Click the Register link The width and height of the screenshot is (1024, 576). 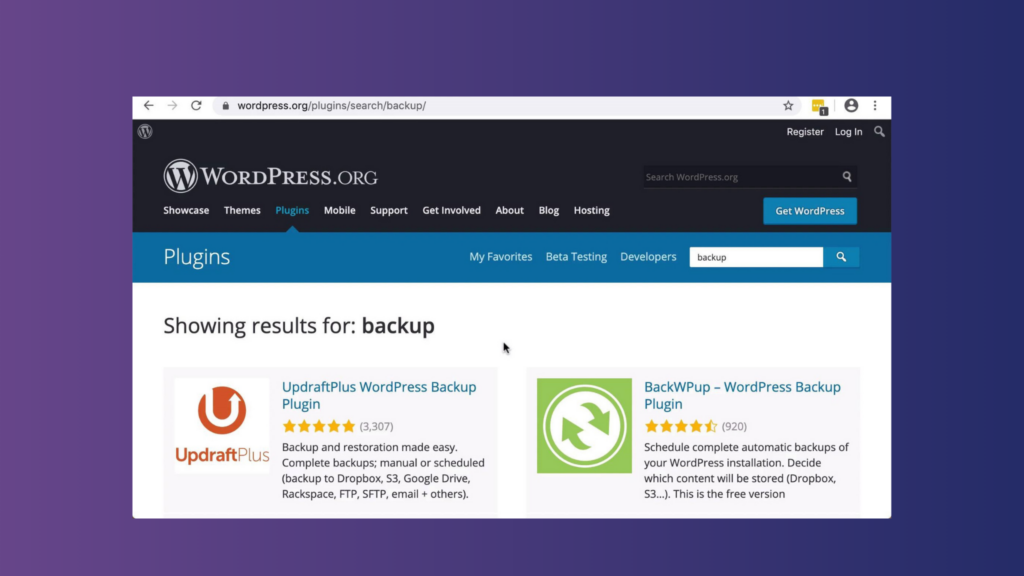[x=805, y=131]
